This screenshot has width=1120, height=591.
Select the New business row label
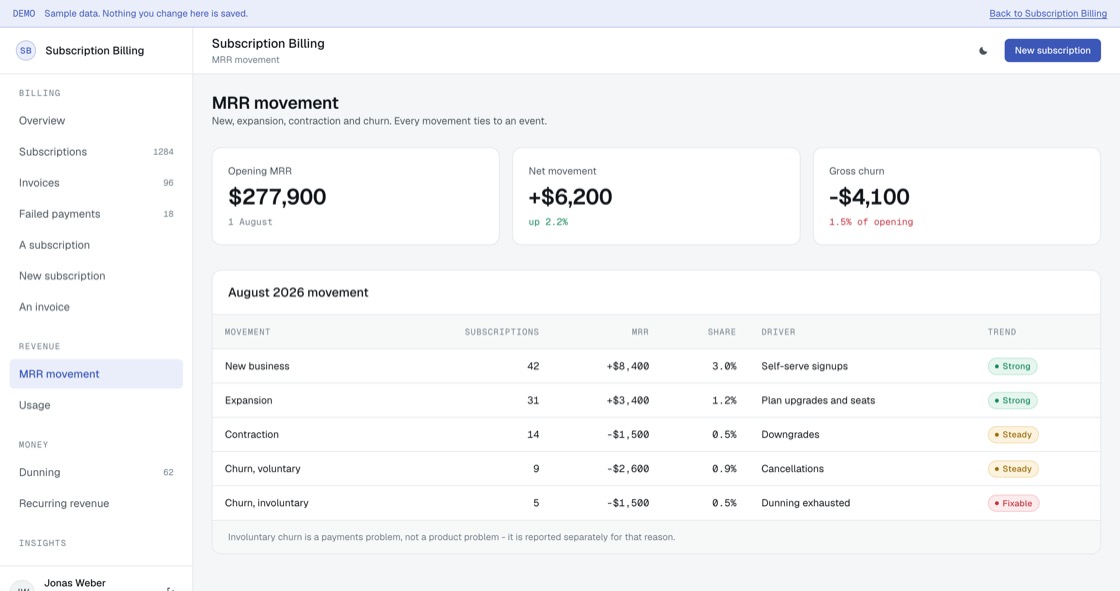point(257,366)
